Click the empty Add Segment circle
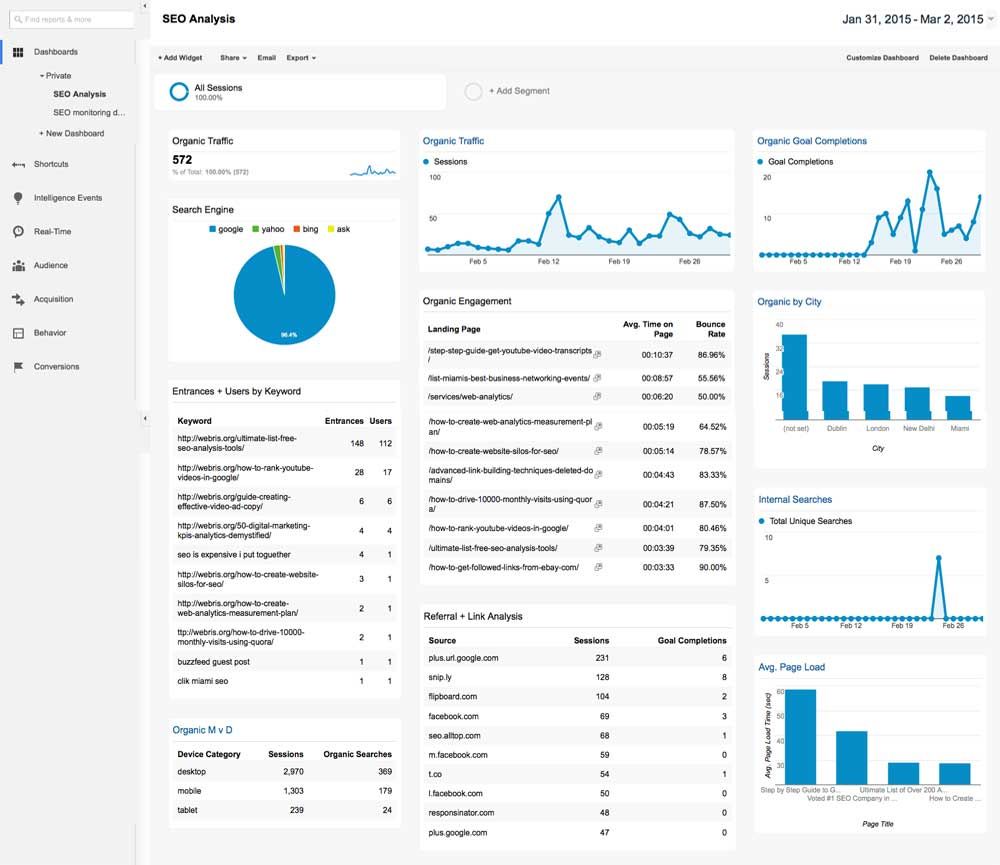Viewport: 1000px width, 865px height. pos(473,92)
